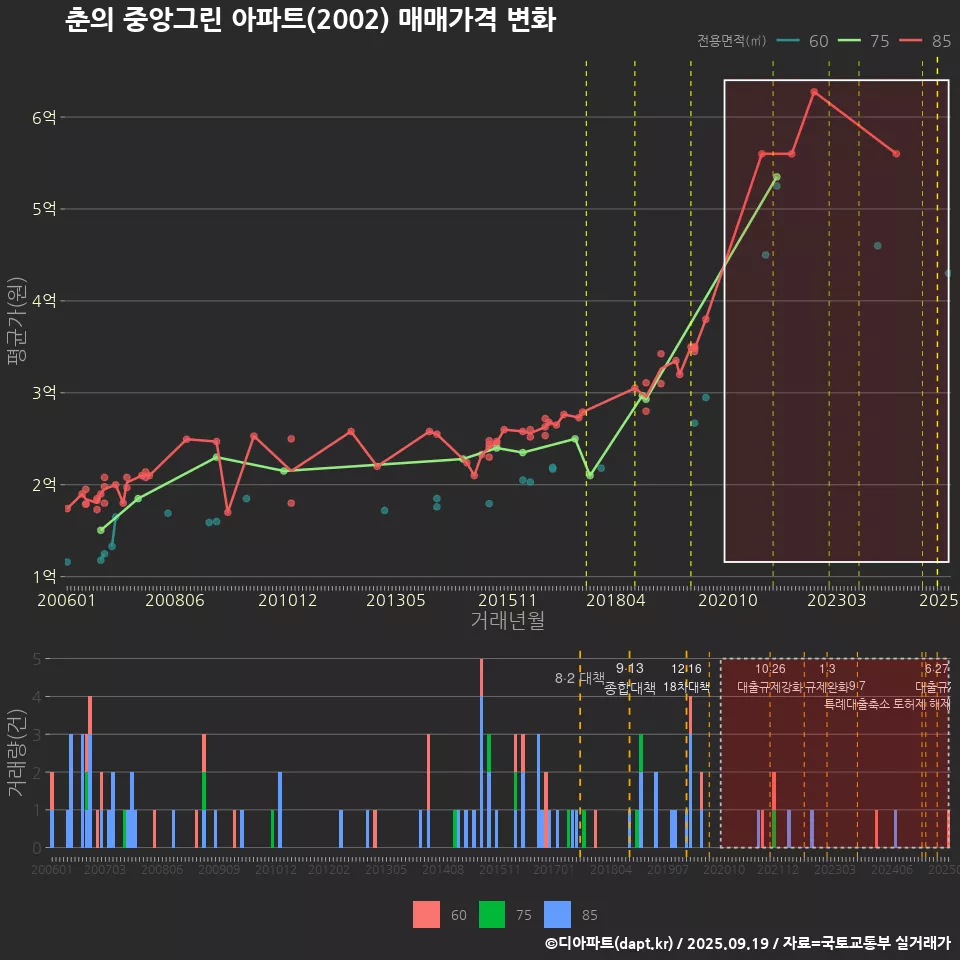This screenshot has width=960, height=960.
Task: Click the 6억 label on the y-axis
Action: 44,117
